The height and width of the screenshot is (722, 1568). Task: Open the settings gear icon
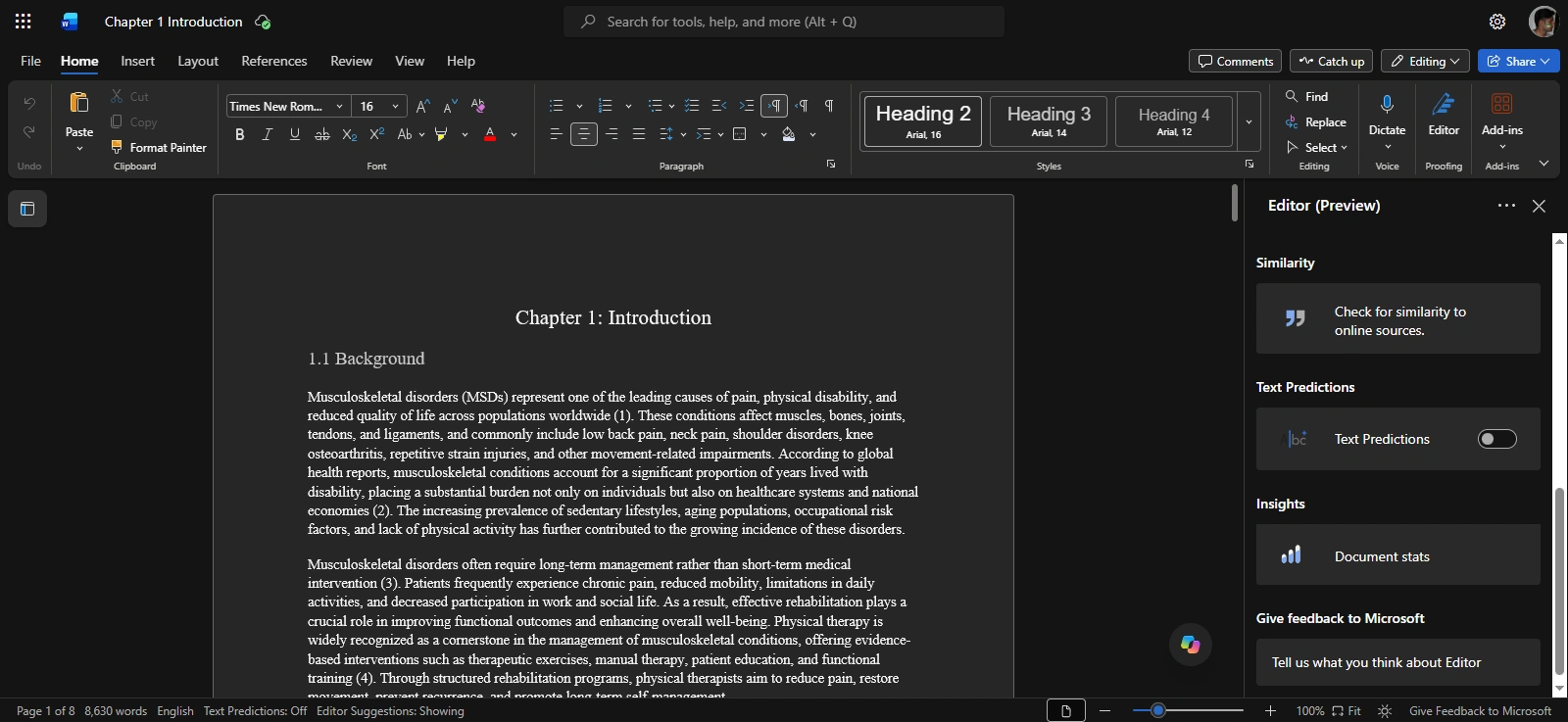tap(1497, 22)
